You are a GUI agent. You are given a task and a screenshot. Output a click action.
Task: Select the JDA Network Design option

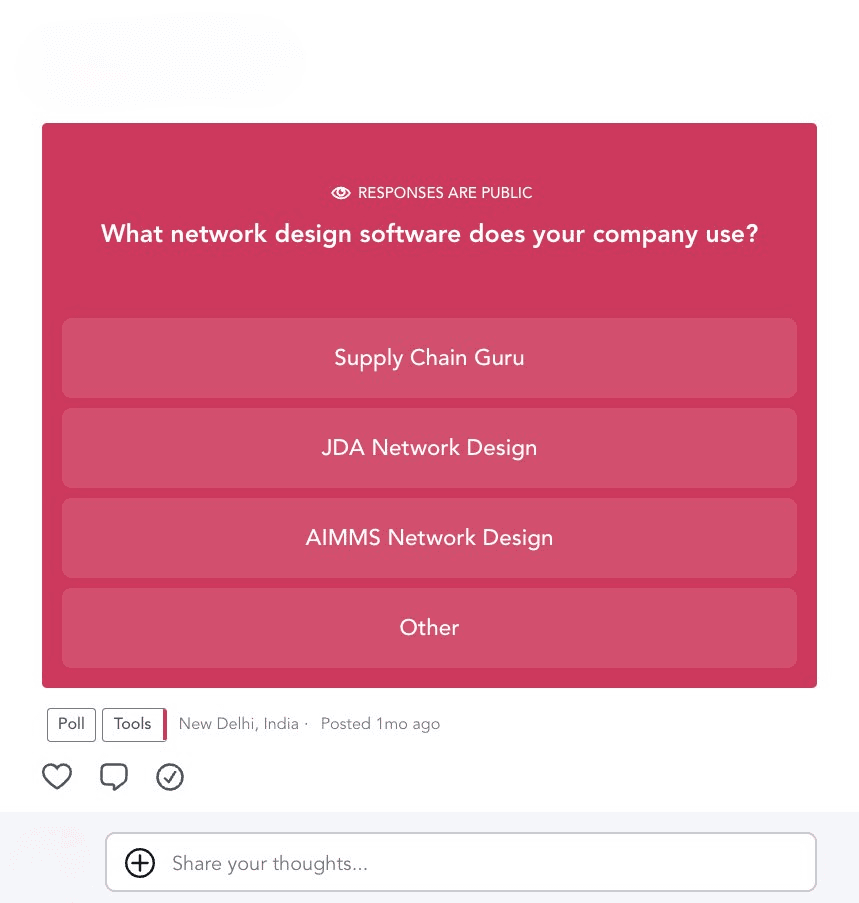tap(429, 448)
